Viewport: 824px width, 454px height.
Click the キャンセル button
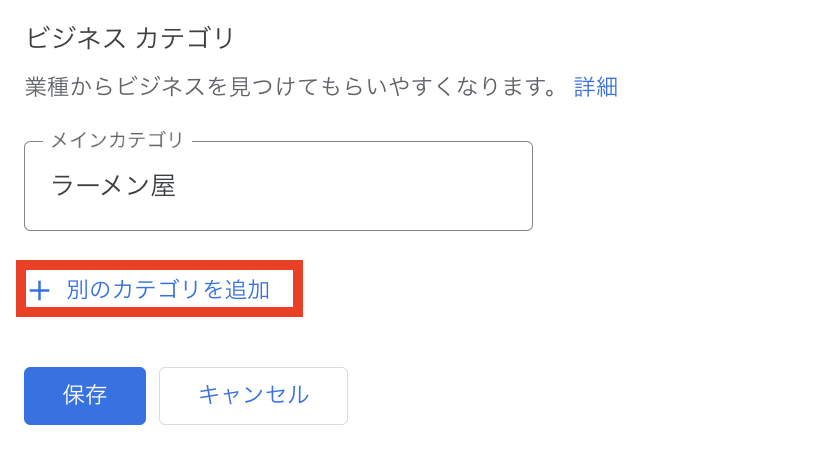(253, 395)
